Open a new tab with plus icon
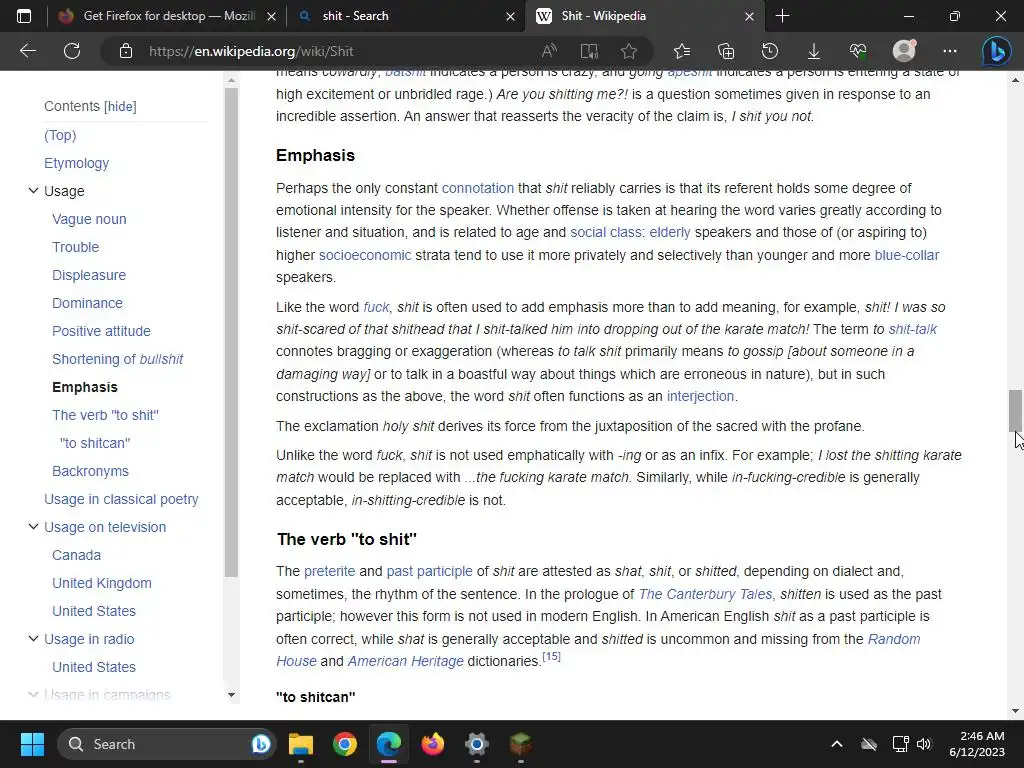The image size is (1024, 768). pos(782,16)
